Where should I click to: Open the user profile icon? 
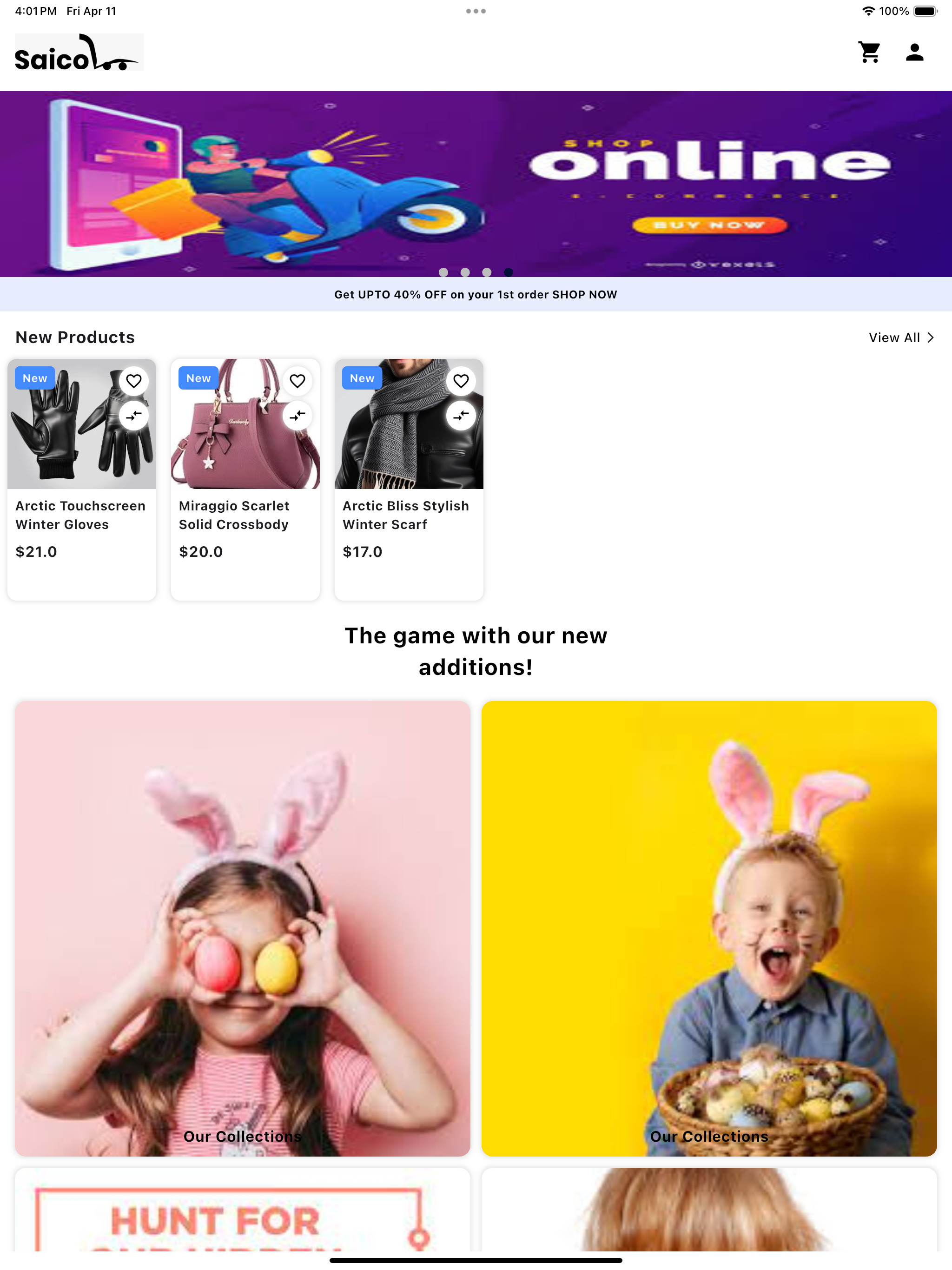(x=914, y=52)
